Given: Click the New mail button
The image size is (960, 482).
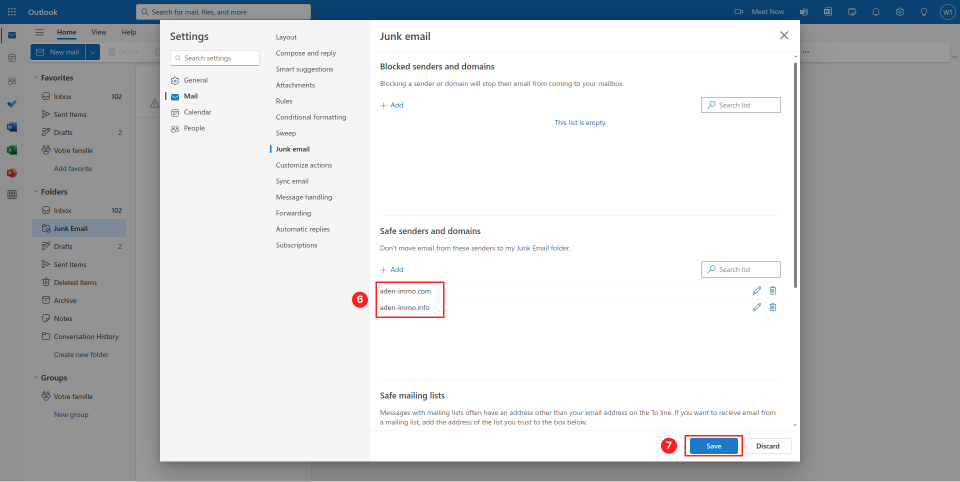Looking at the screenshot, I should tap(58, 52).
